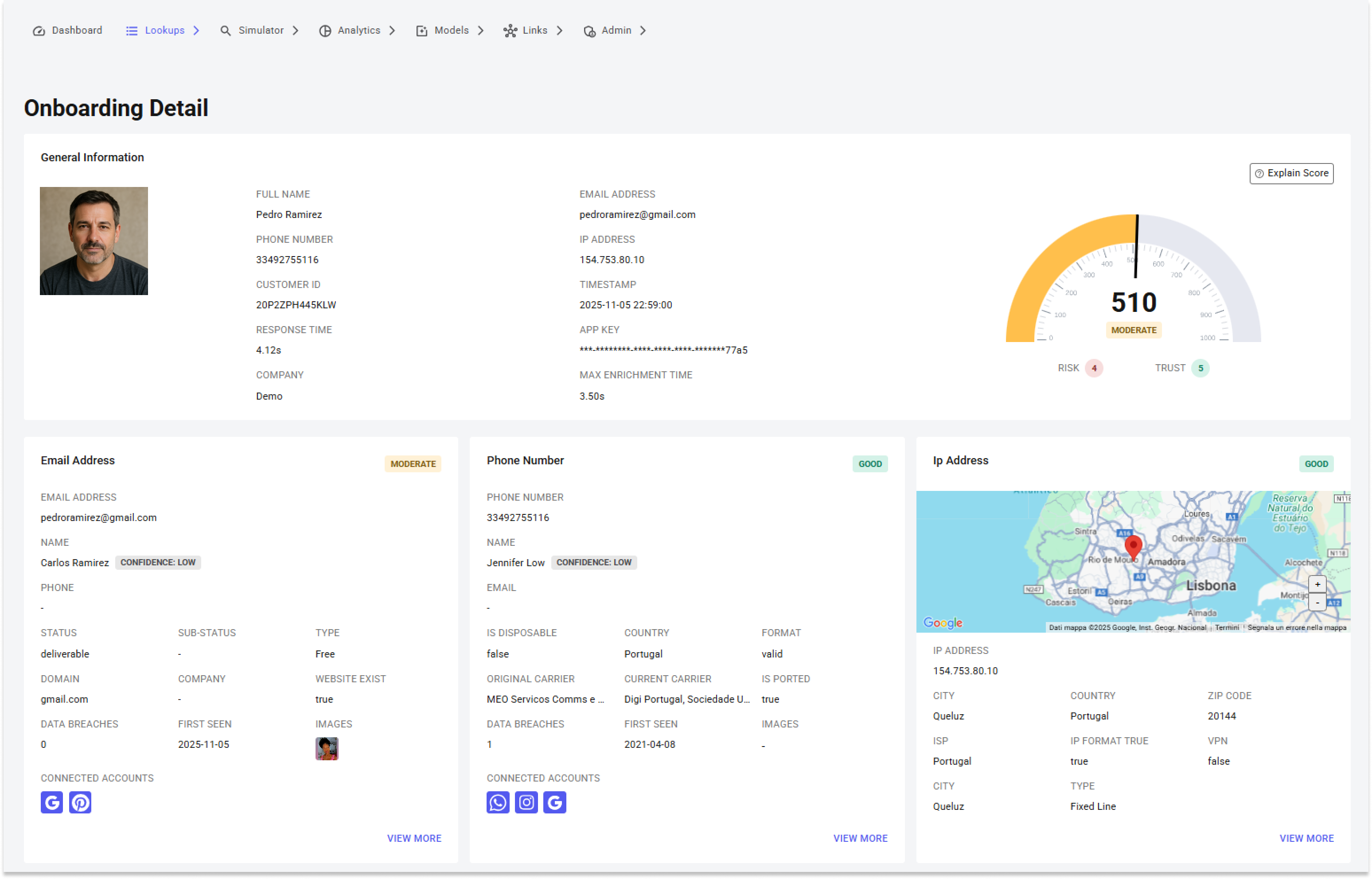
Task: Click the Dashboard gauge icon
Action: tap(39, 31)
